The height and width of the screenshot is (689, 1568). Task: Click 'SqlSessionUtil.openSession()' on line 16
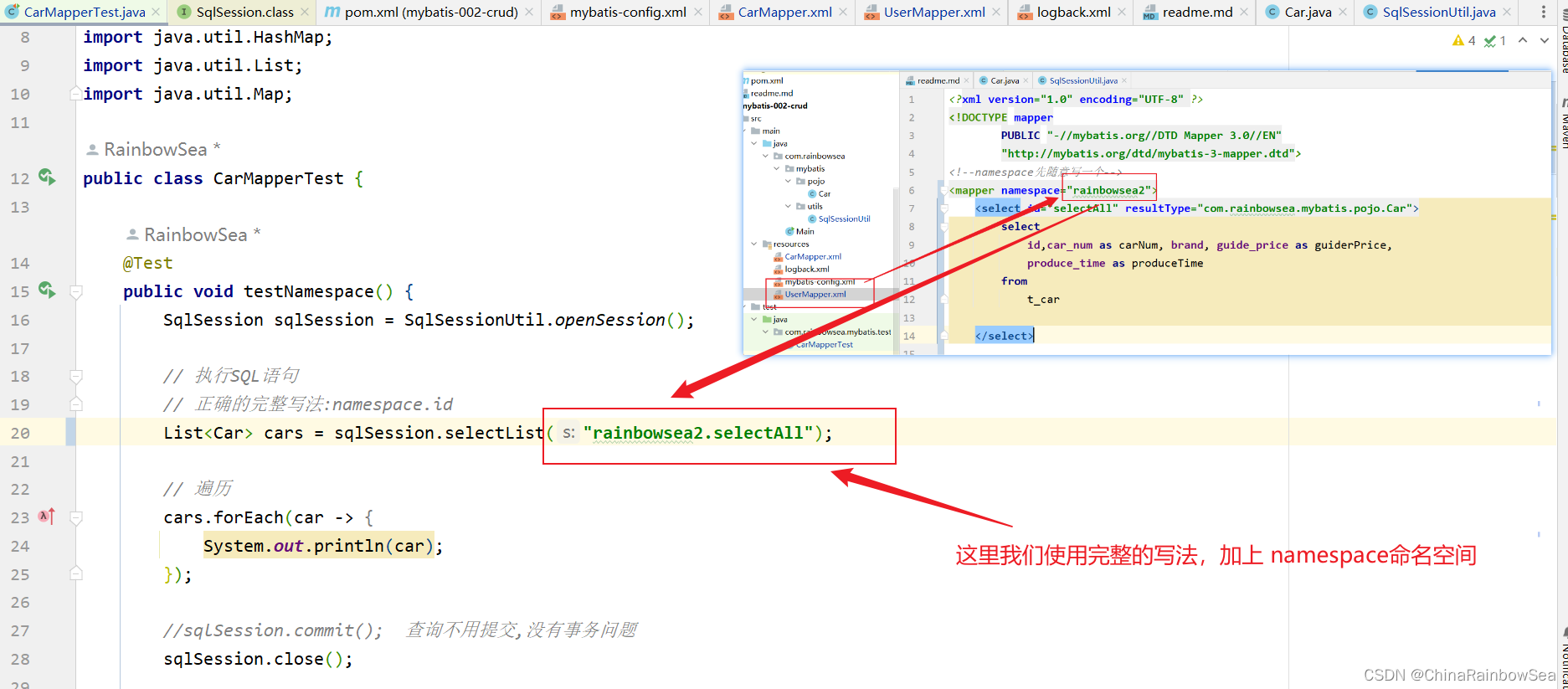point(544,320)
